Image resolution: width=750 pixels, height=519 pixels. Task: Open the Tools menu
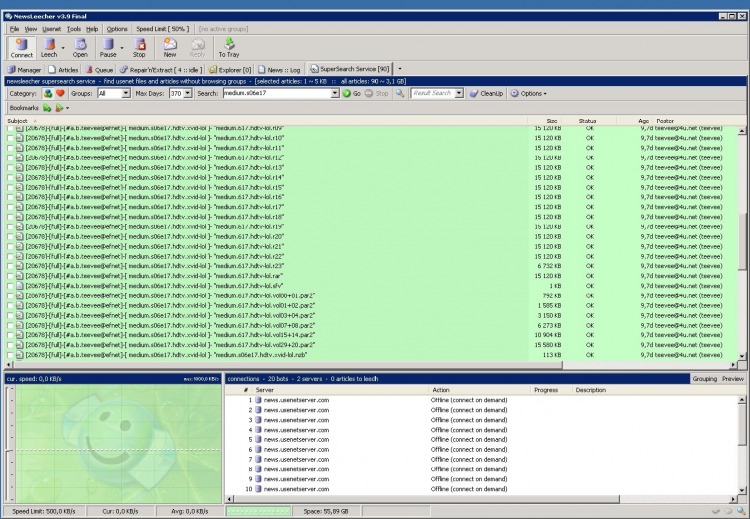point(74,29)
